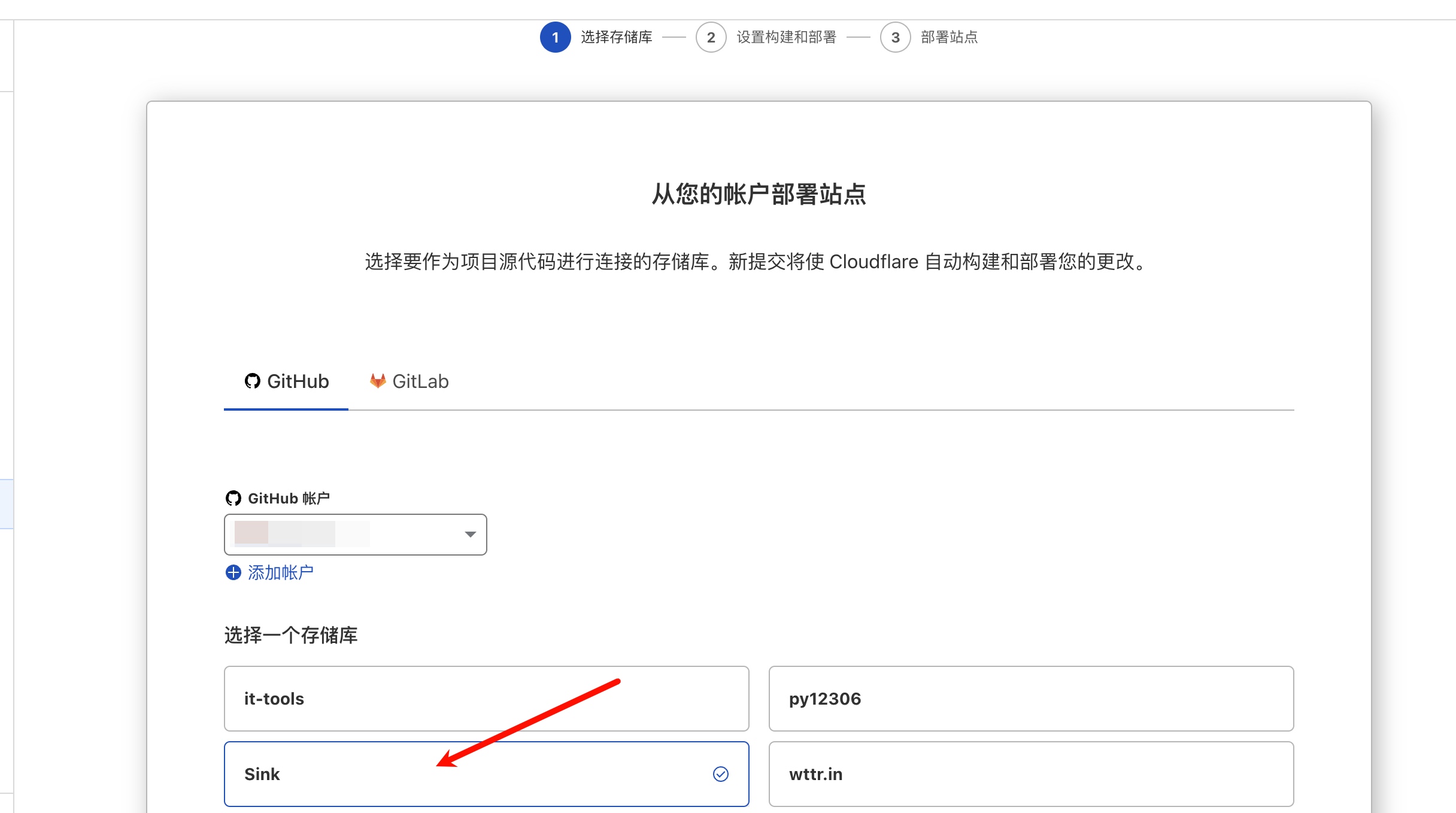Click the 选择存储库 step label
This screenshot has width=1456, height=813.
(616, 37)
